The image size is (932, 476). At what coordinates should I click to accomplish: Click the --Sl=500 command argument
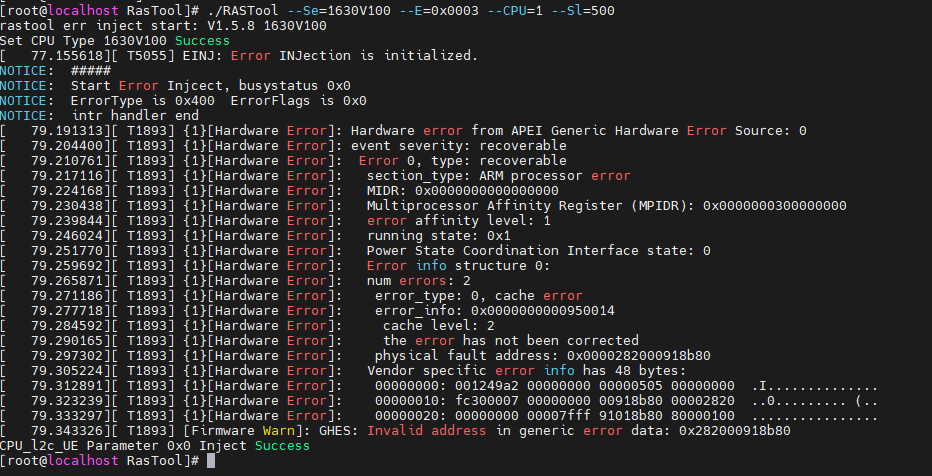coord(579,10)
